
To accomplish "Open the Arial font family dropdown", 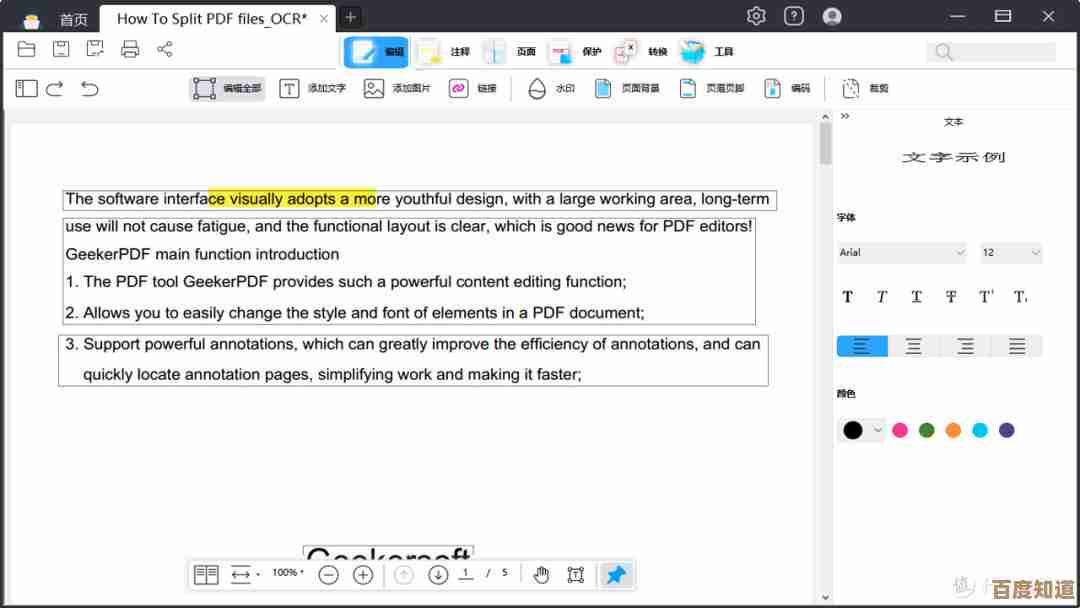I will 902,253.
